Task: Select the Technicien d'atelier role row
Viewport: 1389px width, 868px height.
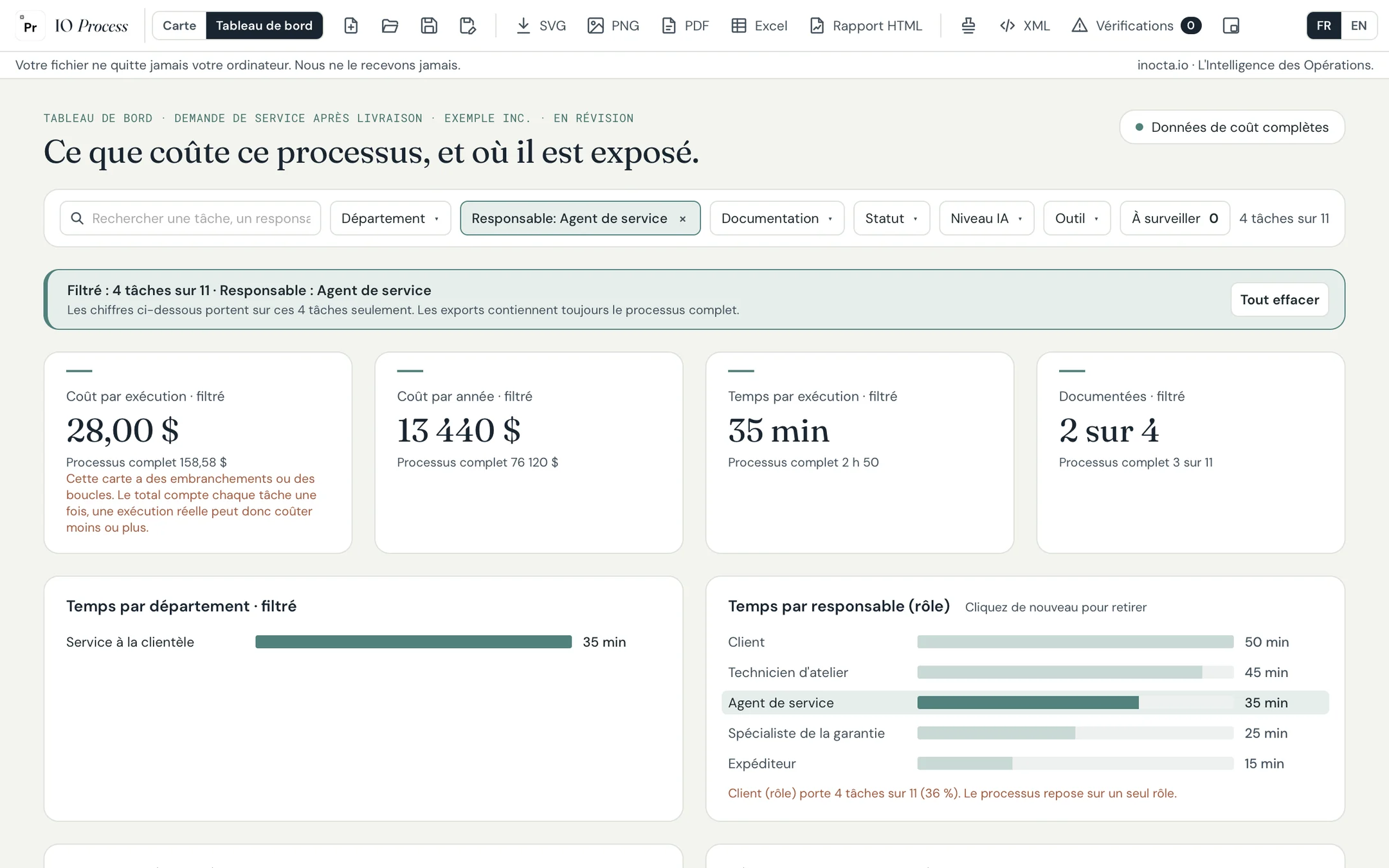Action: coord(1025,672)
